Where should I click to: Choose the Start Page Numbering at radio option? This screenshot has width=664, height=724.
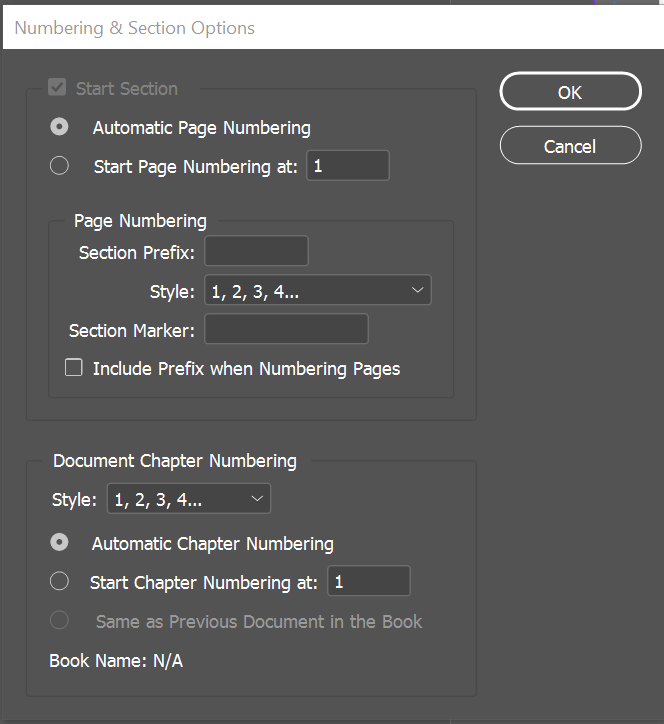(59, 165)
